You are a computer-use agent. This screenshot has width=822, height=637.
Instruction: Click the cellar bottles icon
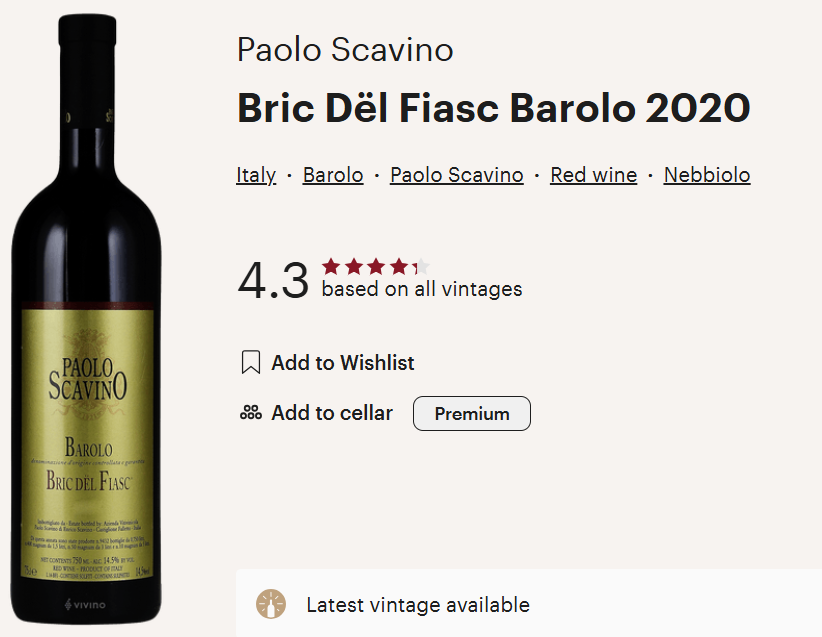250,413
